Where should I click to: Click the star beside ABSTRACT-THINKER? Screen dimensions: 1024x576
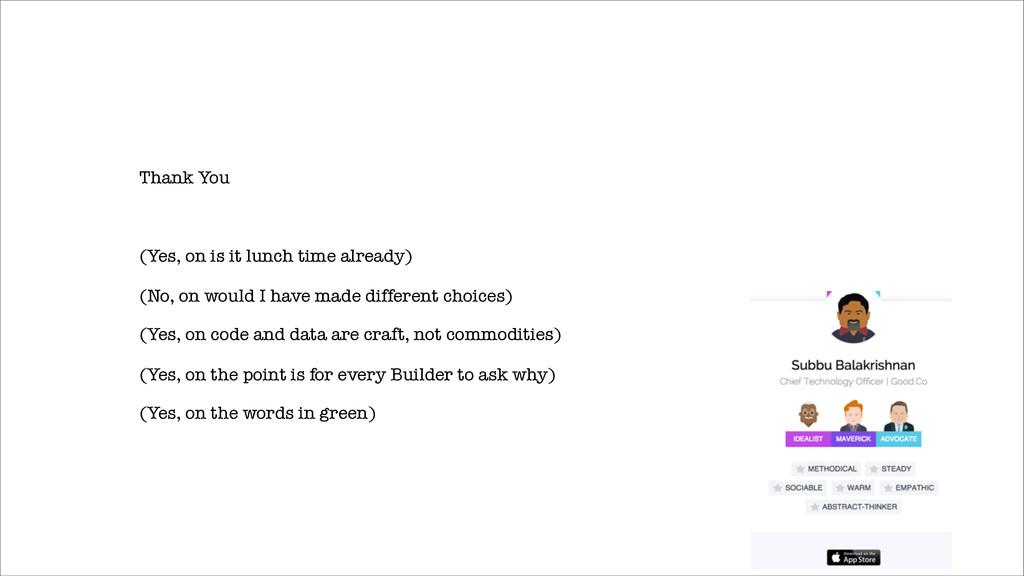[814, 507]
